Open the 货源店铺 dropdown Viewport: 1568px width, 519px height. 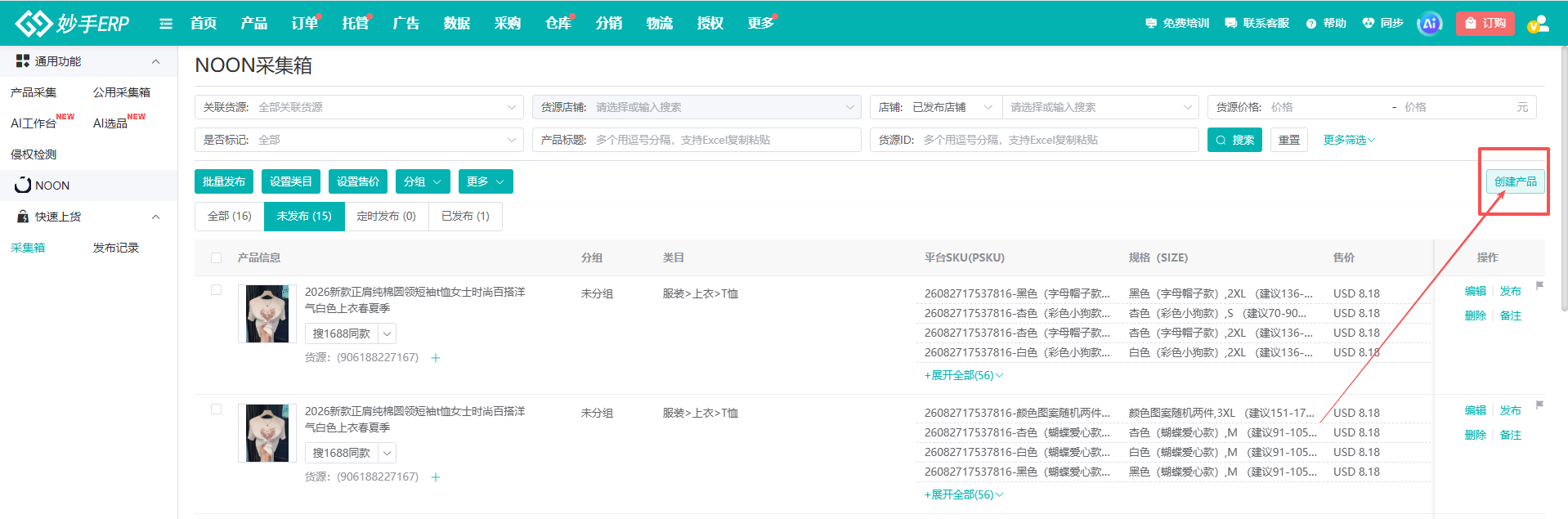click(697, 107)
